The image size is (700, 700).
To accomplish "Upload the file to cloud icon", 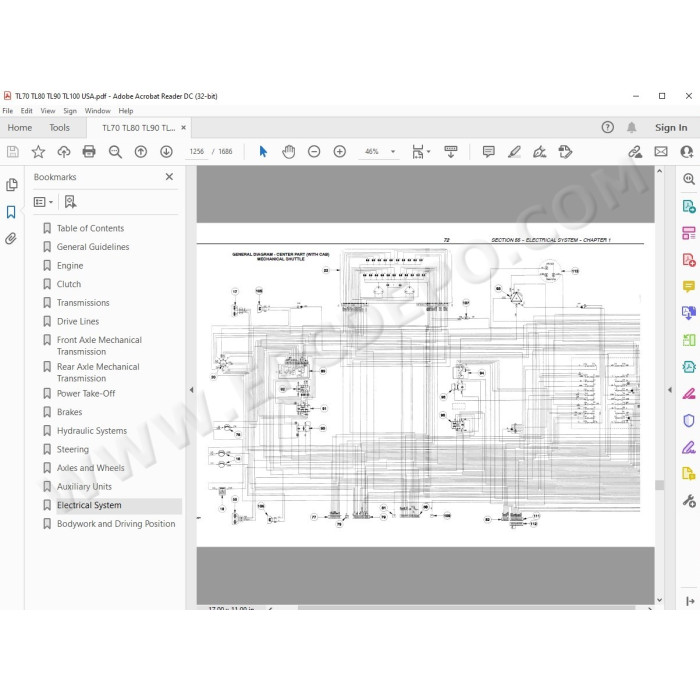I will (64, 152).
